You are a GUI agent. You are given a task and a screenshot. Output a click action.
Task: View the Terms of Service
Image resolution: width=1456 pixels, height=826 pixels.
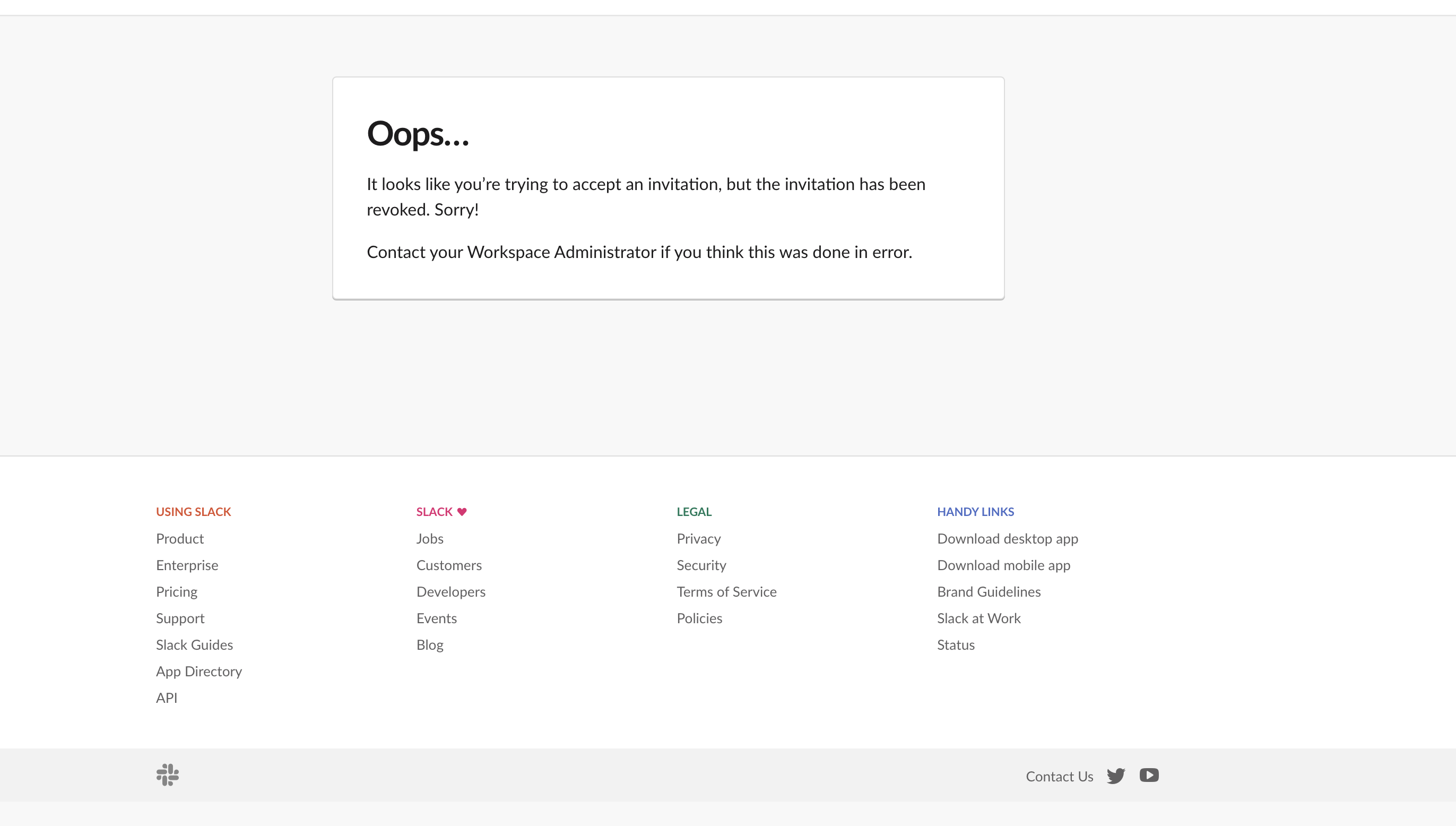point(726,592)
